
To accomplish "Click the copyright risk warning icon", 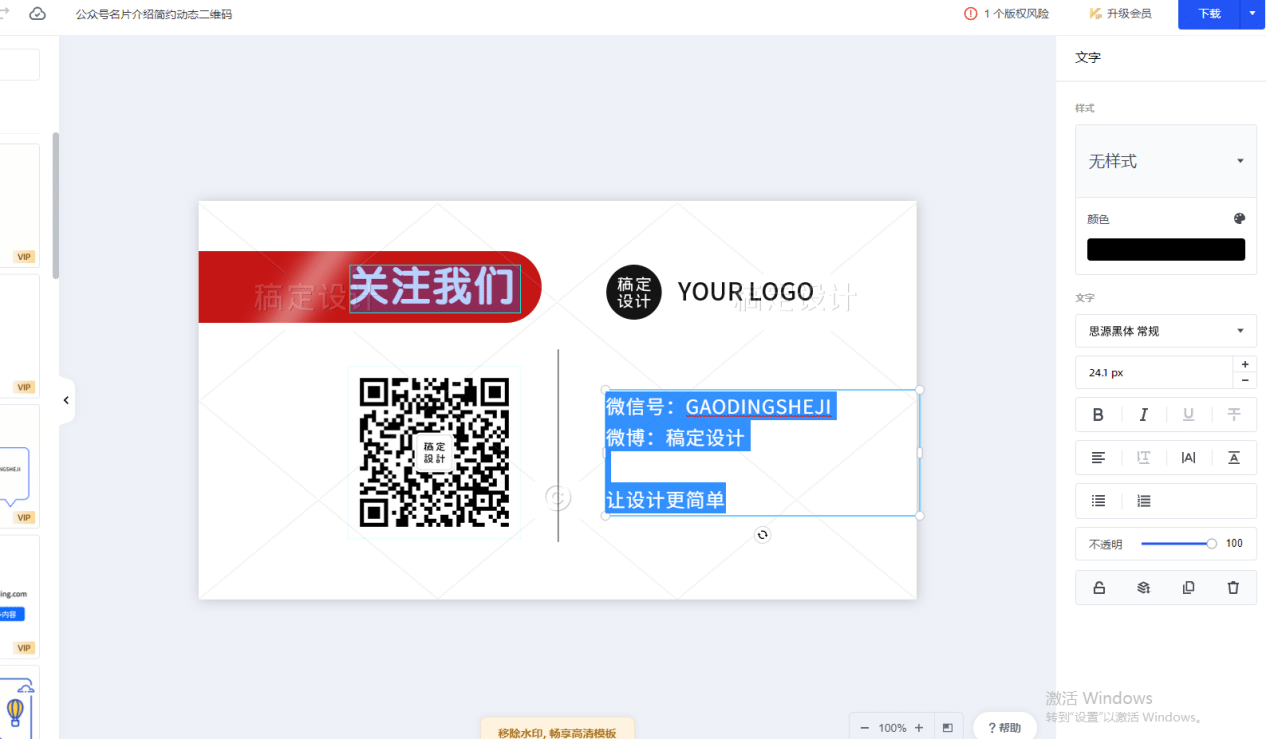I will pyautogui.click(x=970, y=14).
